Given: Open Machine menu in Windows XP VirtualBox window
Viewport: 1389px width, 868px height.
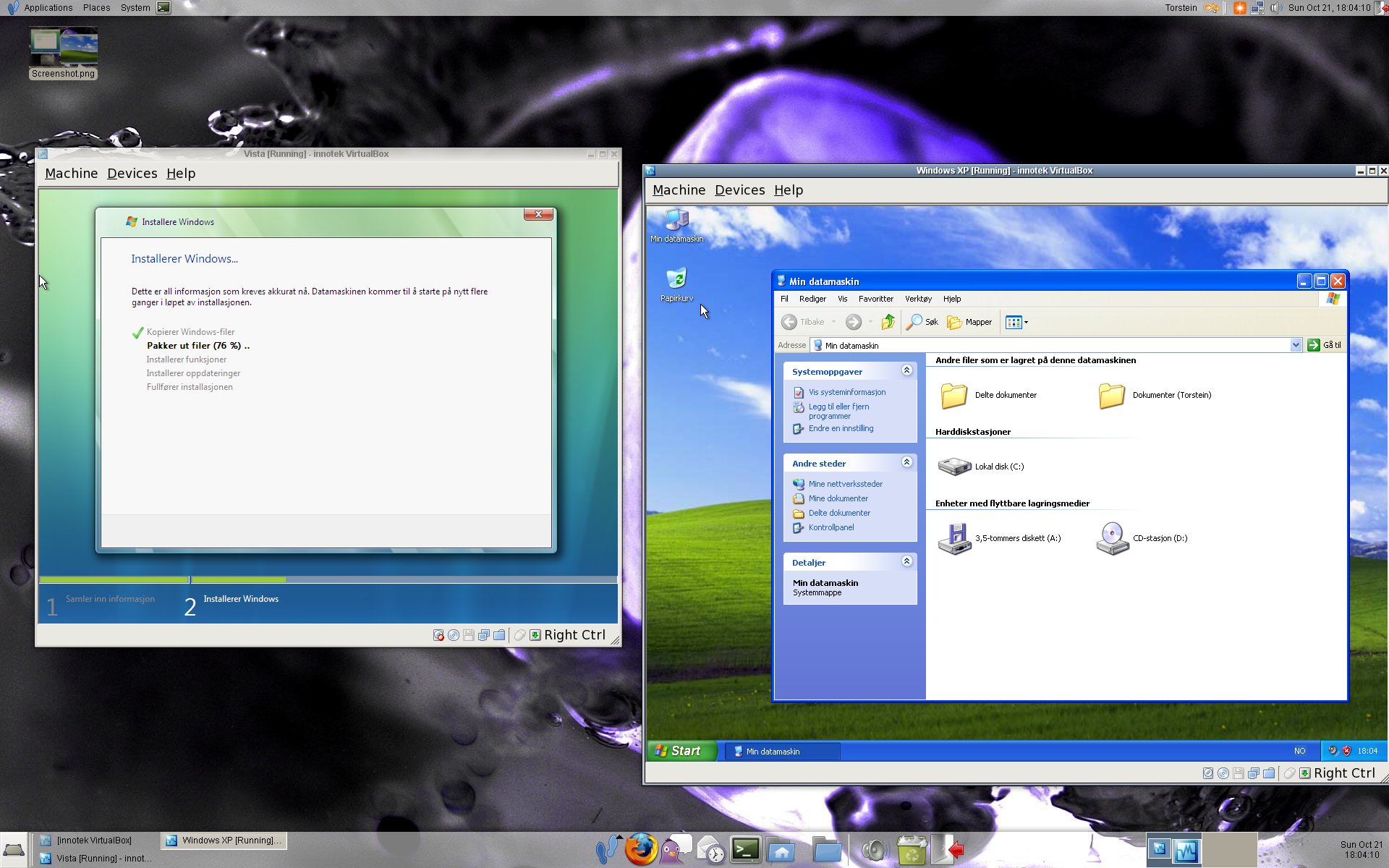Looking at the screenshot, I should (679, 190).
